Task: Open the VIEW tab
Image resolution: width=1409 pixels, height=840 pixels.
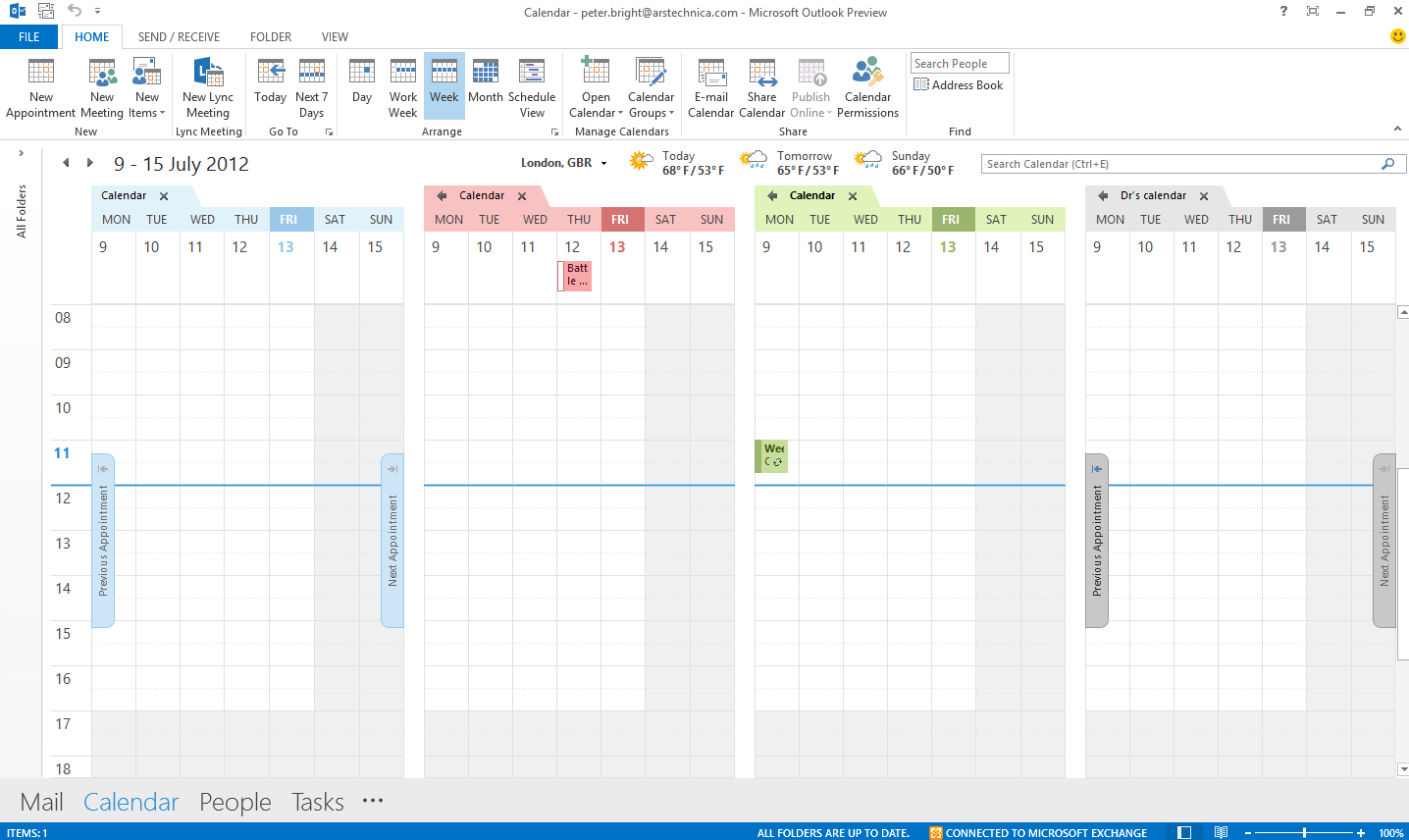Action: 335,37
